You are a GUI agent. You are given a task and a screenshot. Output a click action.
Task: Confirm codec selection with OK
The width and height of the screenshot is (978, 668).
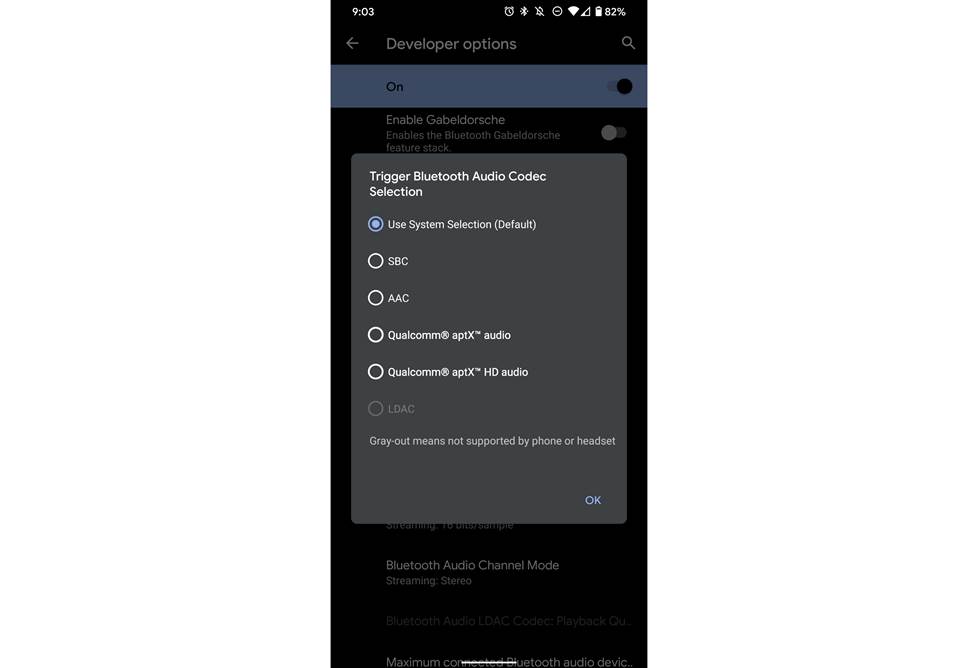point(593,500)
